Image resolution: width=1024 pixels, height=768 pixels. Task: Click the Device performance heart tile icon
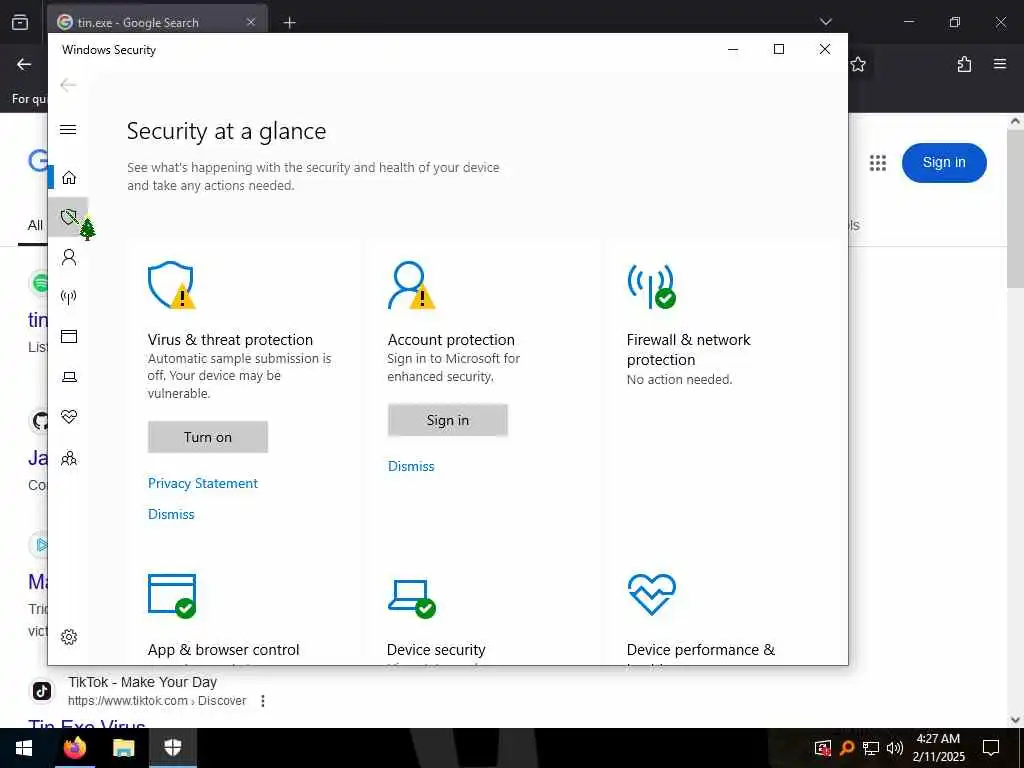pos(652,594)
